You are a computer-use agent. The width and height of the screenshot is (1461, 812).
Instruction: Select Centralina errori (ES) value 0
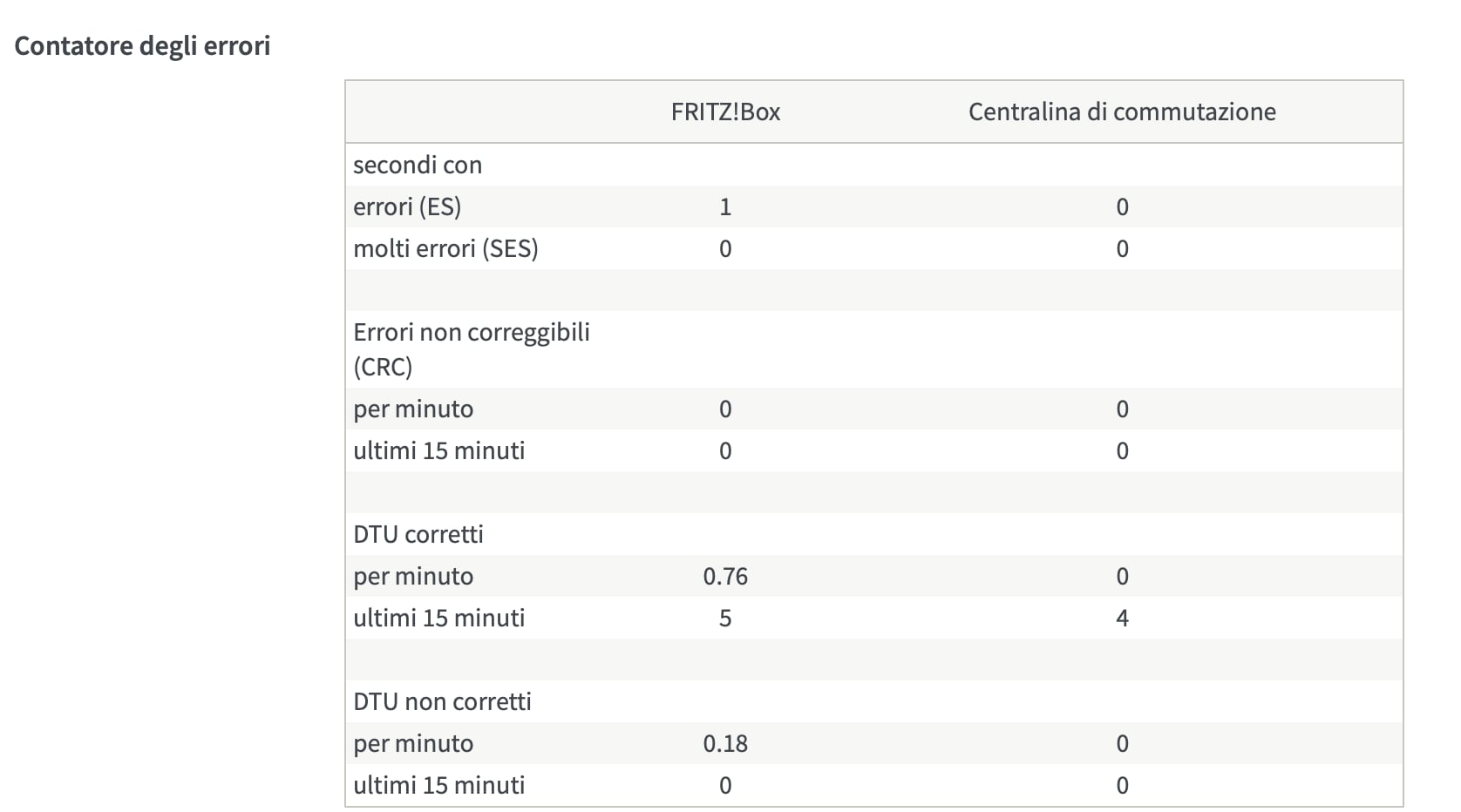[1122, 206]
